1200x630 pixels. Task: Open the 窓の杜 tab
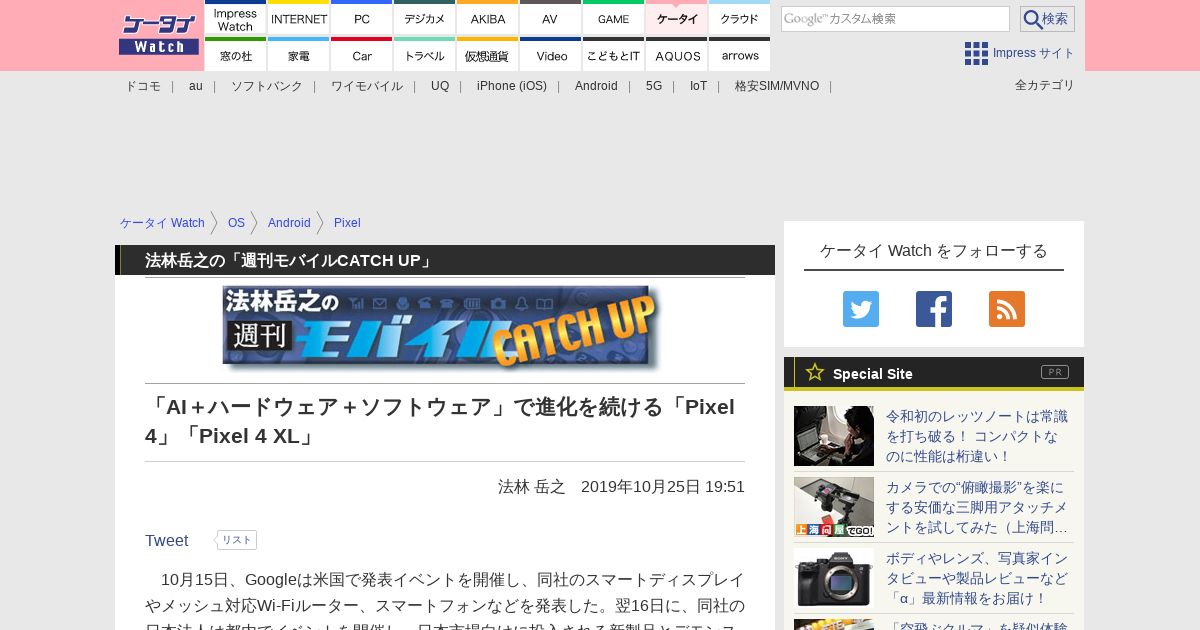click(236, 55)
